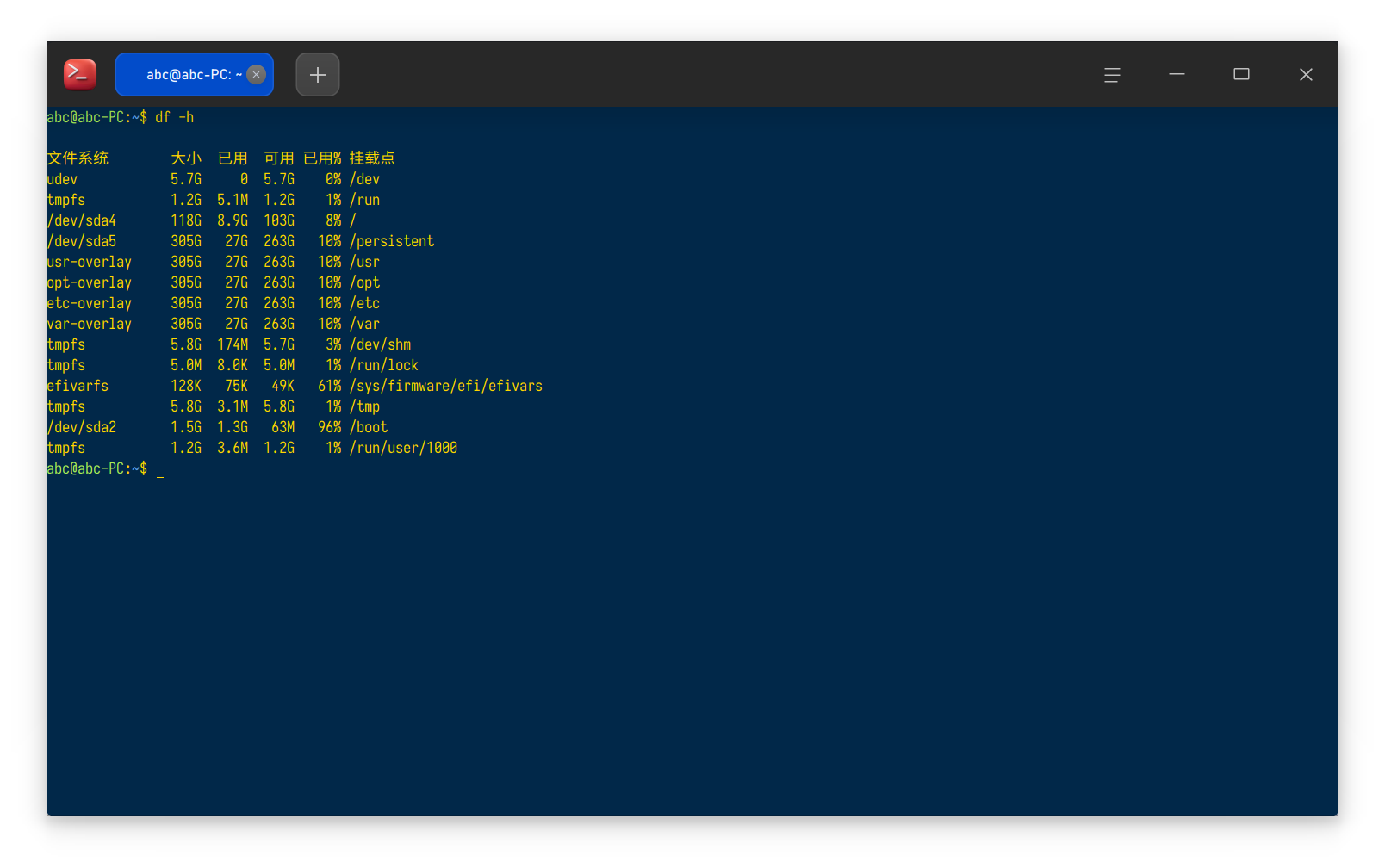The width and height of the screenshot is (1385, 868).
Task: Click the /dev/sda2 filesystem entry
Action: [81, 427]
